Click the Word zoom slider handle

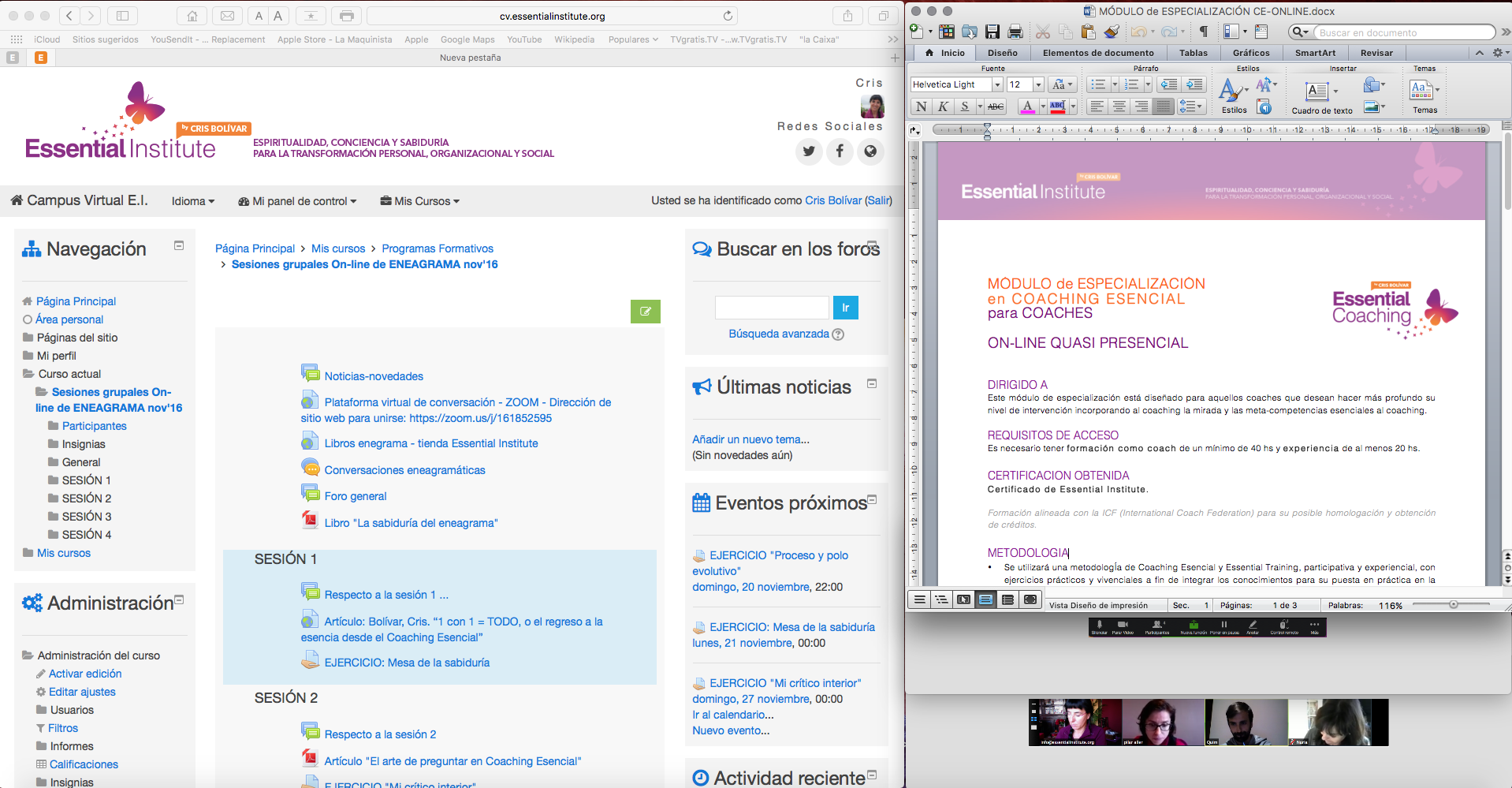pyautogui.click(x=1453, y=605)
